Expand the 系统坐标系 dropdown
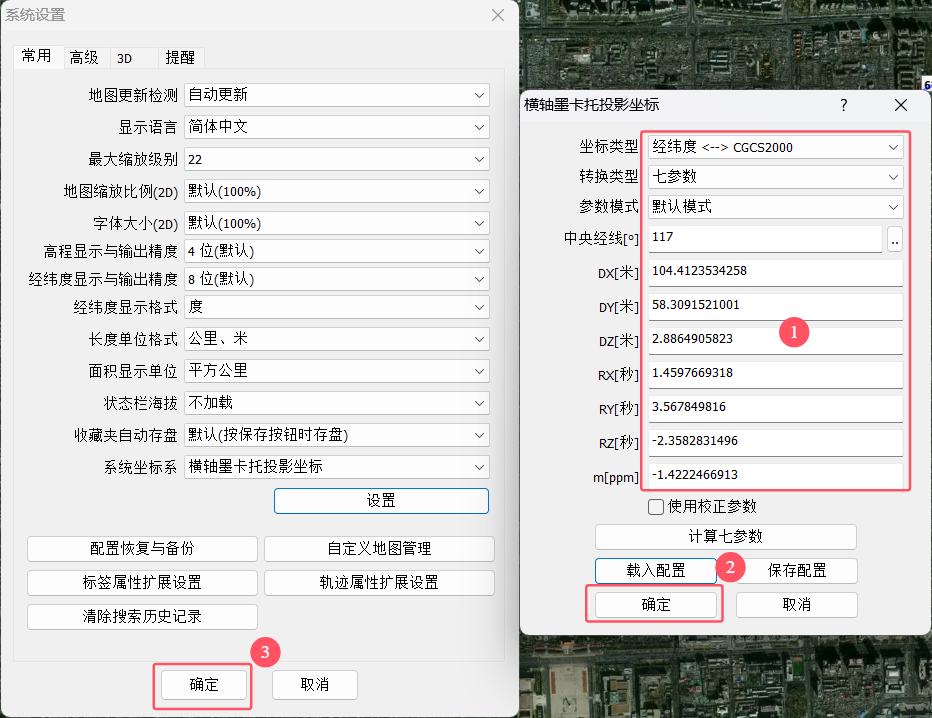The image size is (932, 718). 337,467
